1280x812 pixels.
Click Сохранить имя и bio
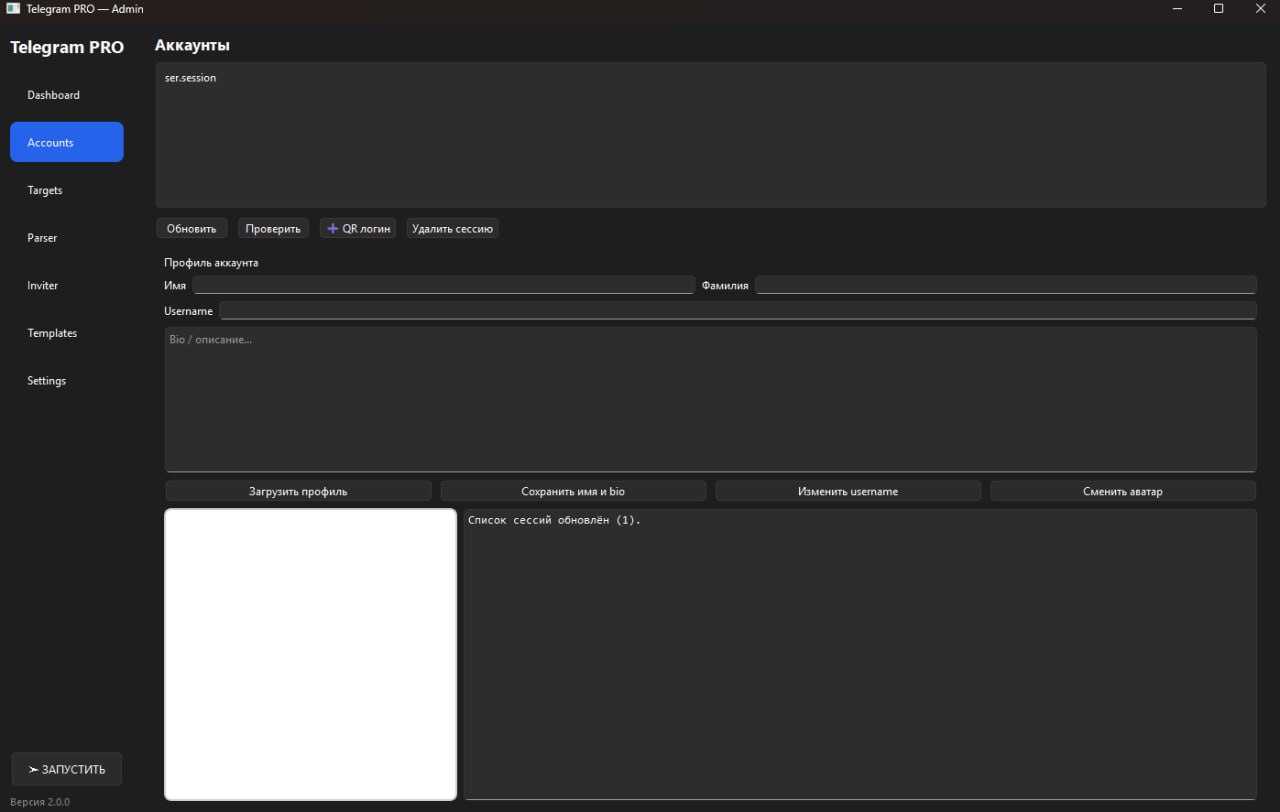(573, 491)
